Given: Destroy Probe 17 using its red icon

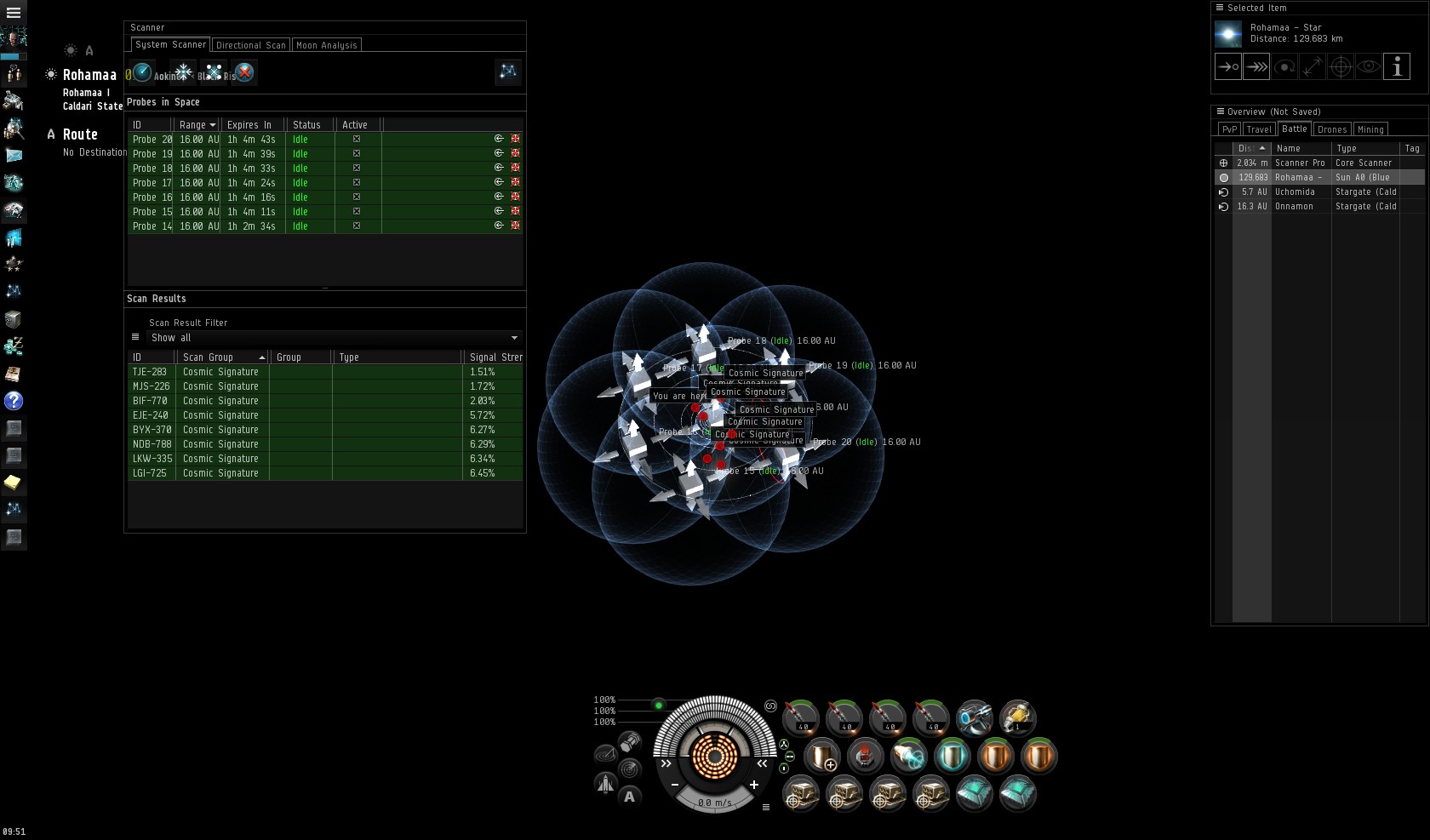Looking at the screenshot, I should [515, 182].
